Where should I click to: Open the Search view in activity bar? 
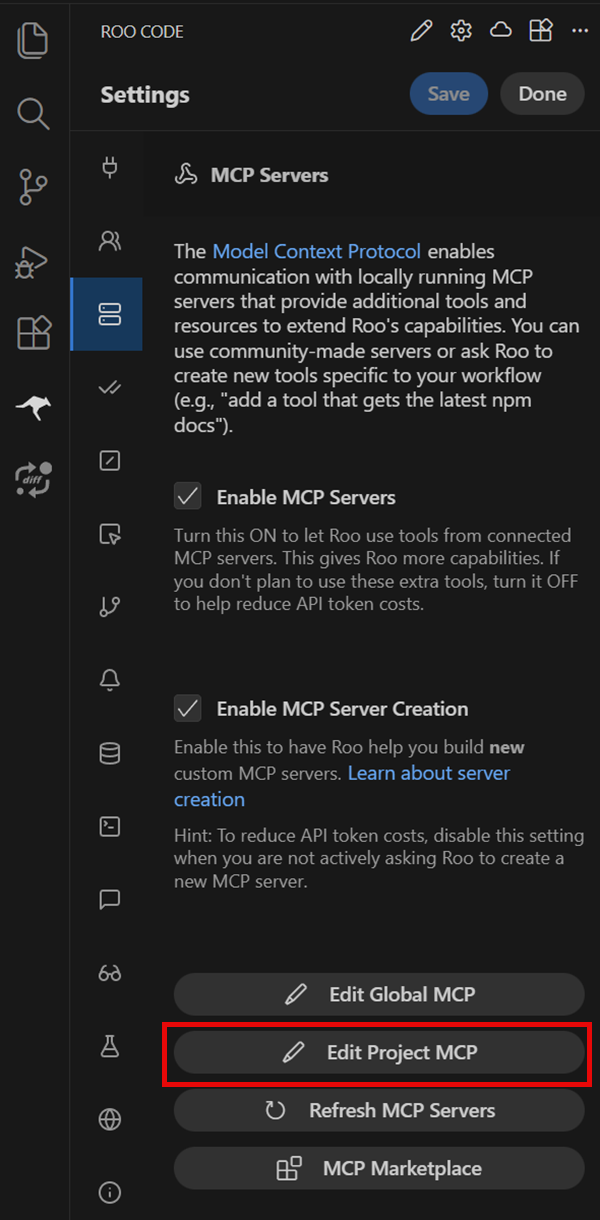click(33, 113)
